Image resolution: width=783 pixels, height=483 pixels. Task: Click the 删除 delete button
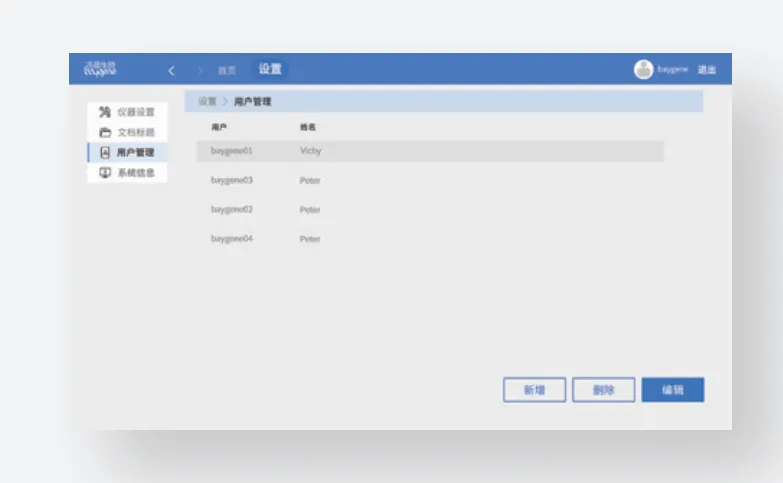tap(604, 390)
